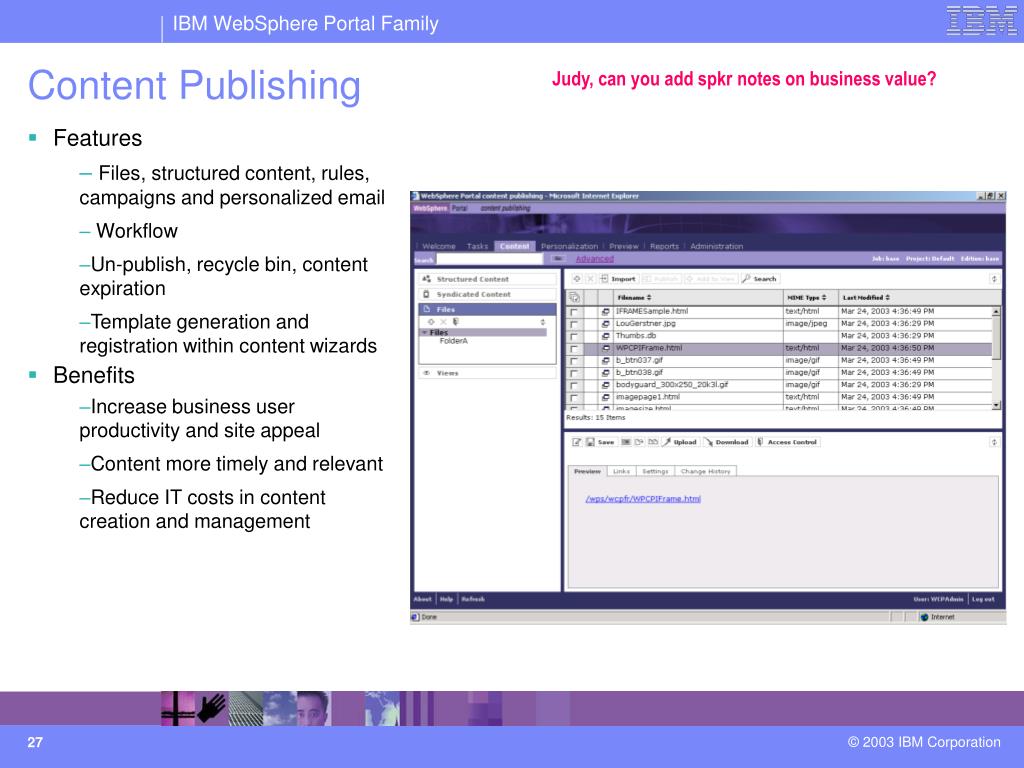Check the box for LouGerstner.jpg

(x=574, y=325)
